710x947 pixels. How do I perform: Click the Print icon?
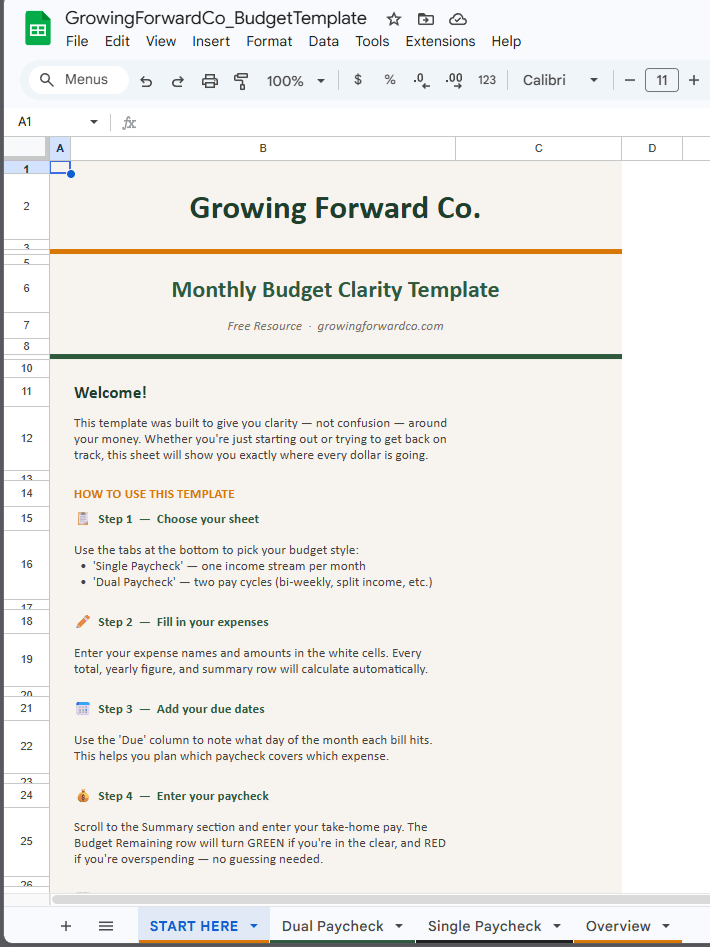(209, 80)
